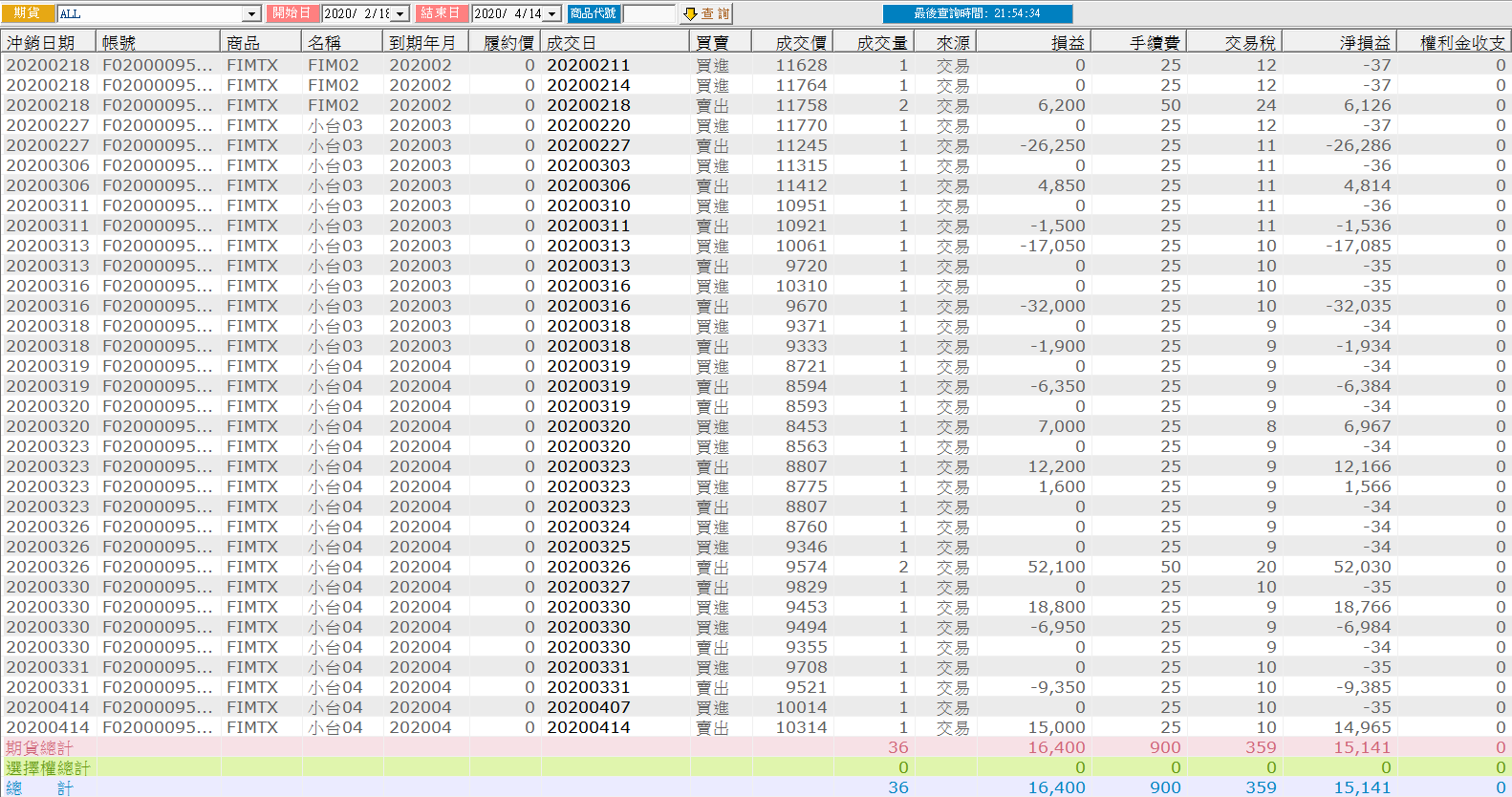Viewport: 1512px width, 797px height.
Task: Click the 損益 column header
Action: click(x=1033, y=42)
